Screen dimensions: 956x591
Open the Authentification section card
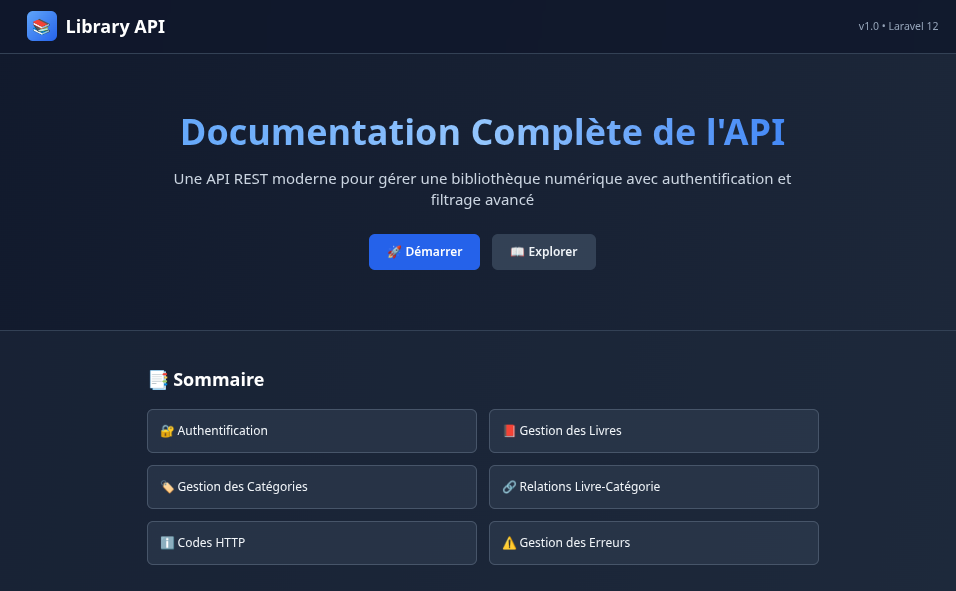coord(311,430)
